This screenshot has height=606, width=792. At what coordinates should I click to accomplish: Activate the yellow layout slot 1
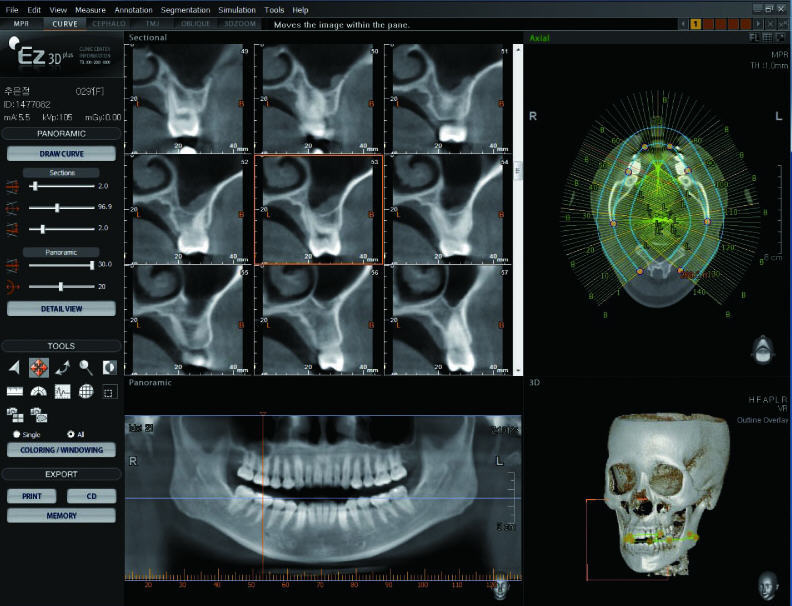click(696, 24)
